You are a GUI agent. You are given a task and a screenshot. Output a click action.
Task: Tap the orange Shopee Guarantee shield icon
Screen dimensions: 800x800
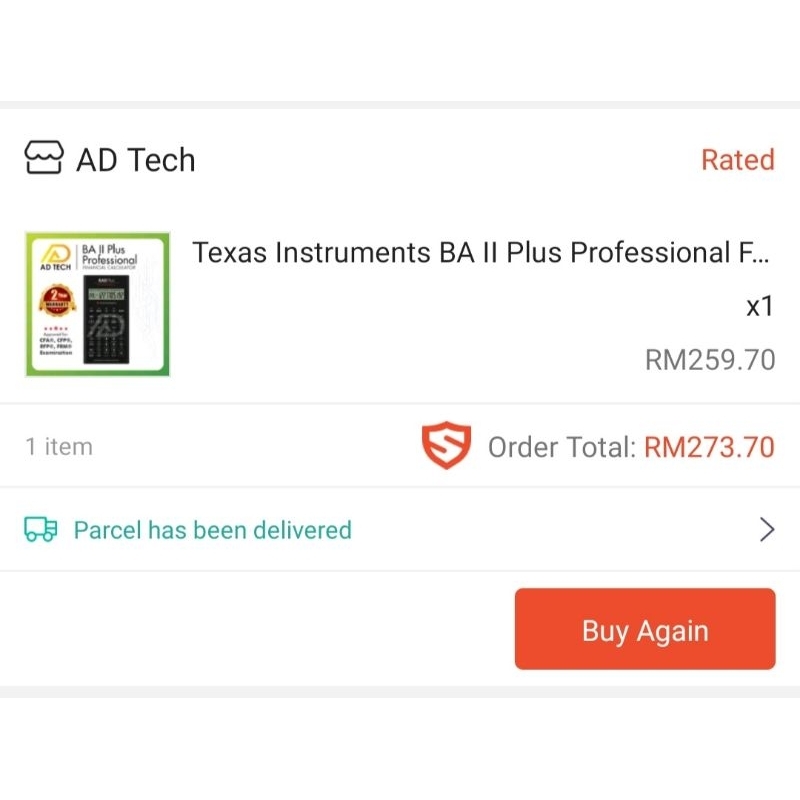(446, 447)
